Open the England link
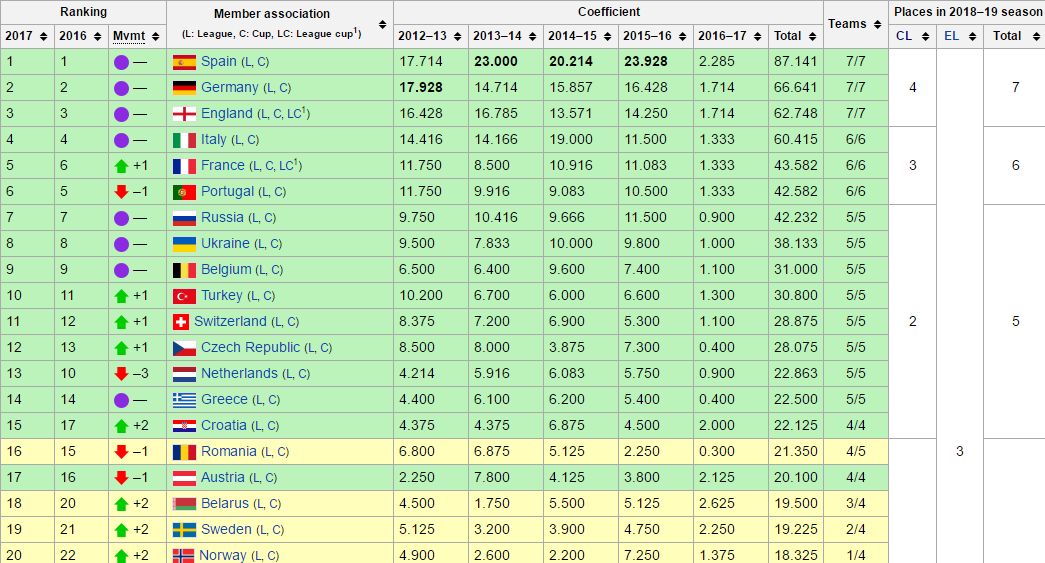The height and width of the screenshot is (563, 1045). tap(227, 113)
